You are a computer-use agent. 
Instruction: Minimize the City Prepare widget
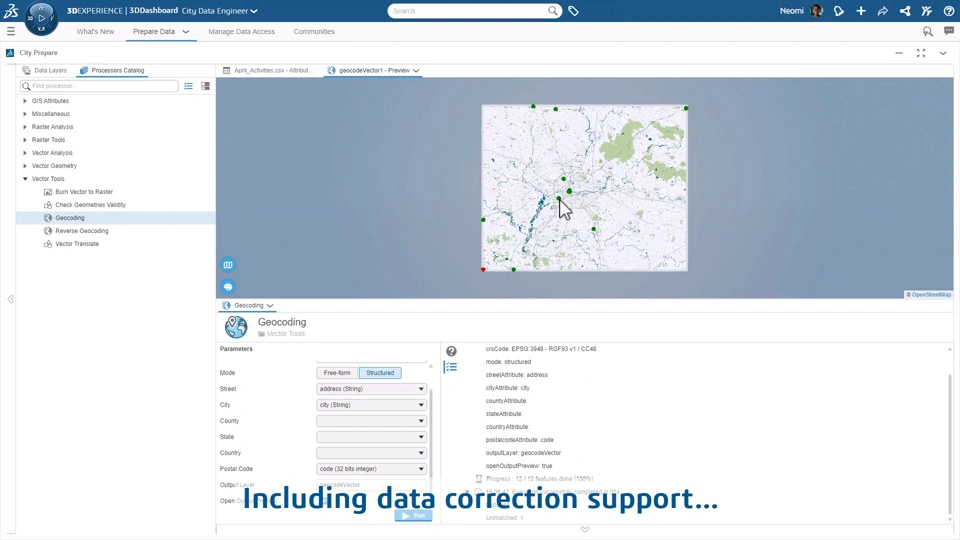[899, 53]
